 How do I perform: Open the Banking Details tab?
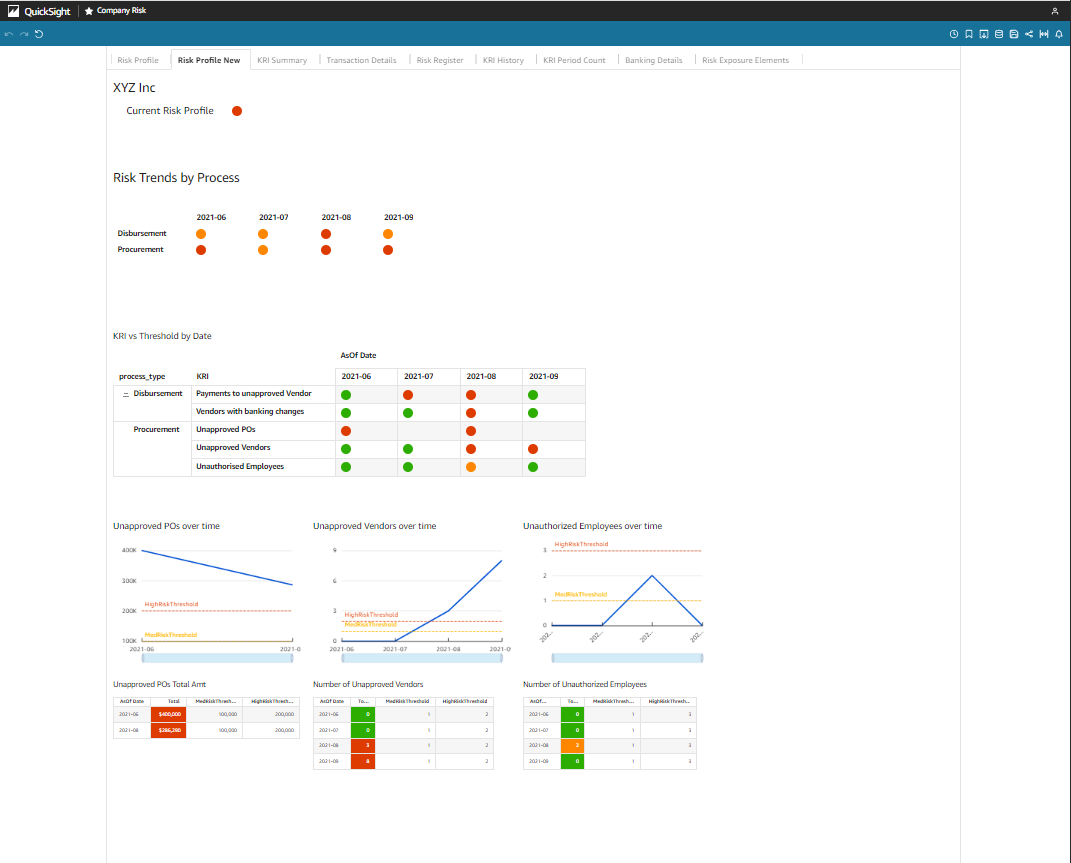pos(654,60)
